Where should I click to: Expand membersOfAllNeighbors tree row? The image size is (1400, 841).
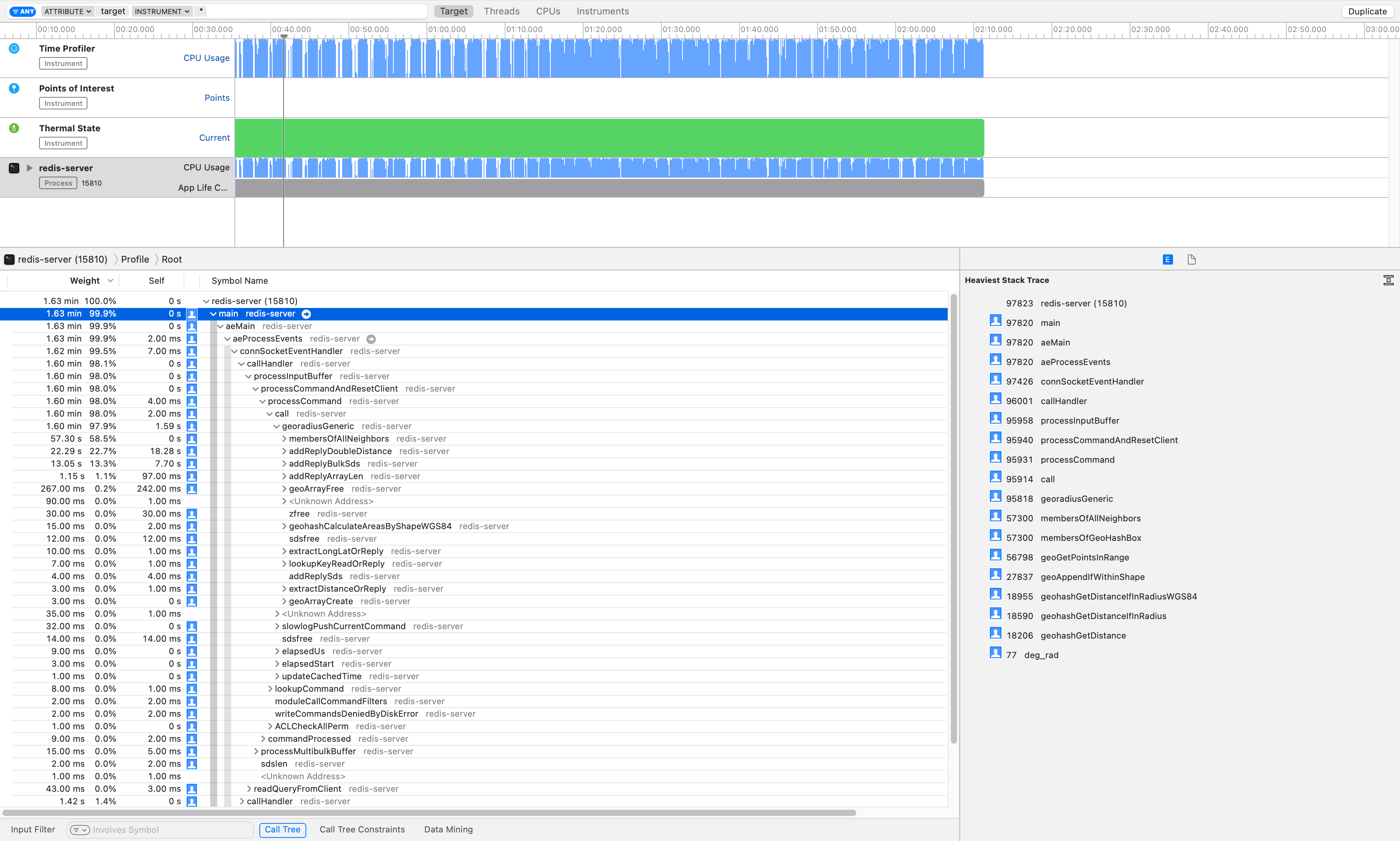284,438
